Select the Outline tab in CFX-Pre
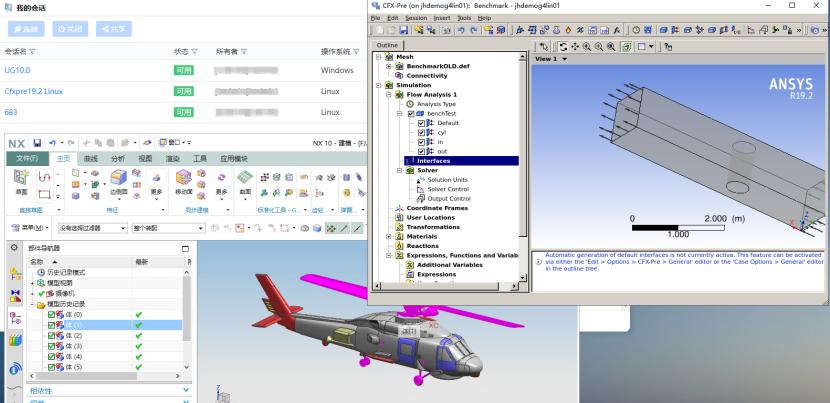830x403 pixels. point(387,46)
